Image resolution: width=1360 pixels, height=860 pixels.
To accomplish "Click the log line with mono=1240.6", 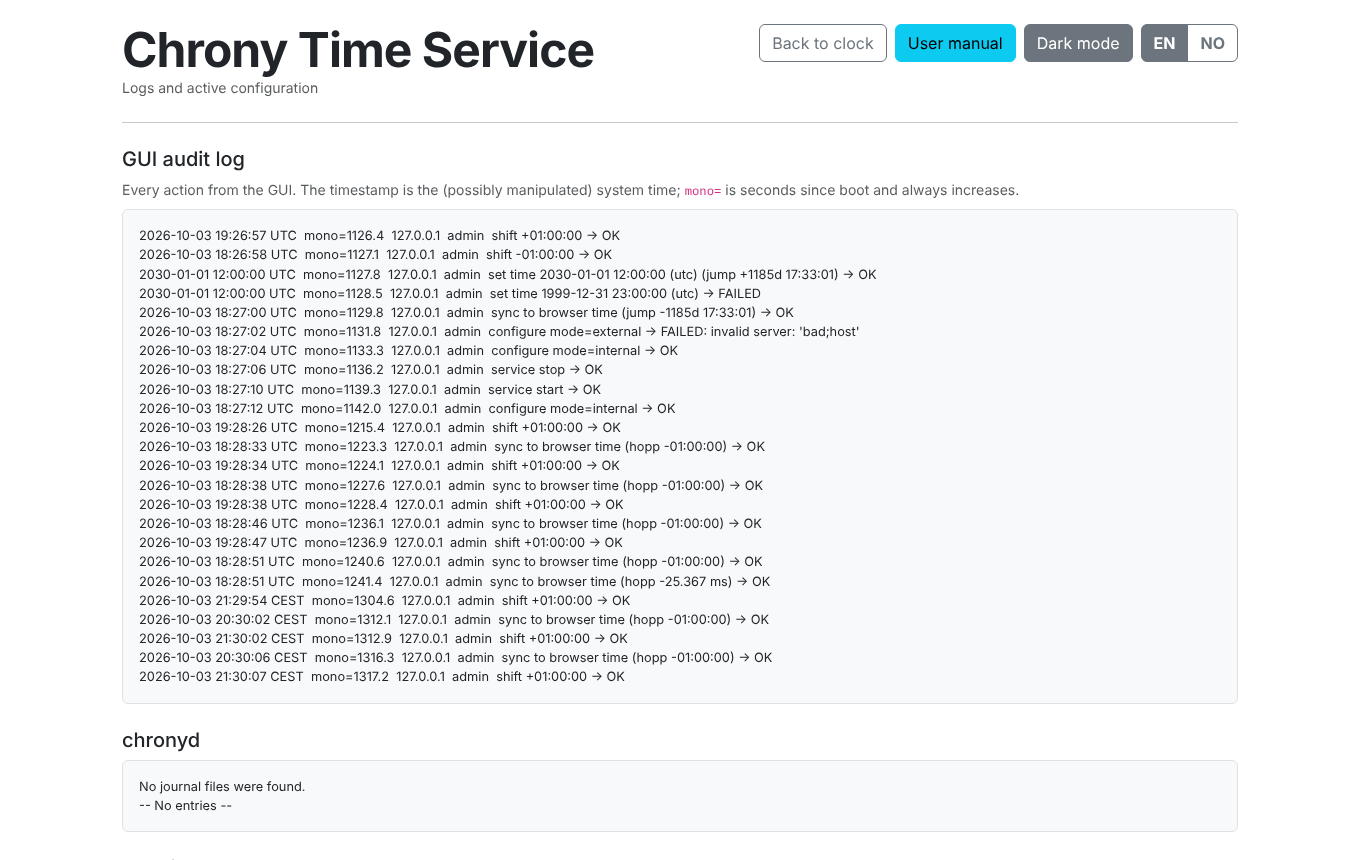I will click(x=451, y=561).
